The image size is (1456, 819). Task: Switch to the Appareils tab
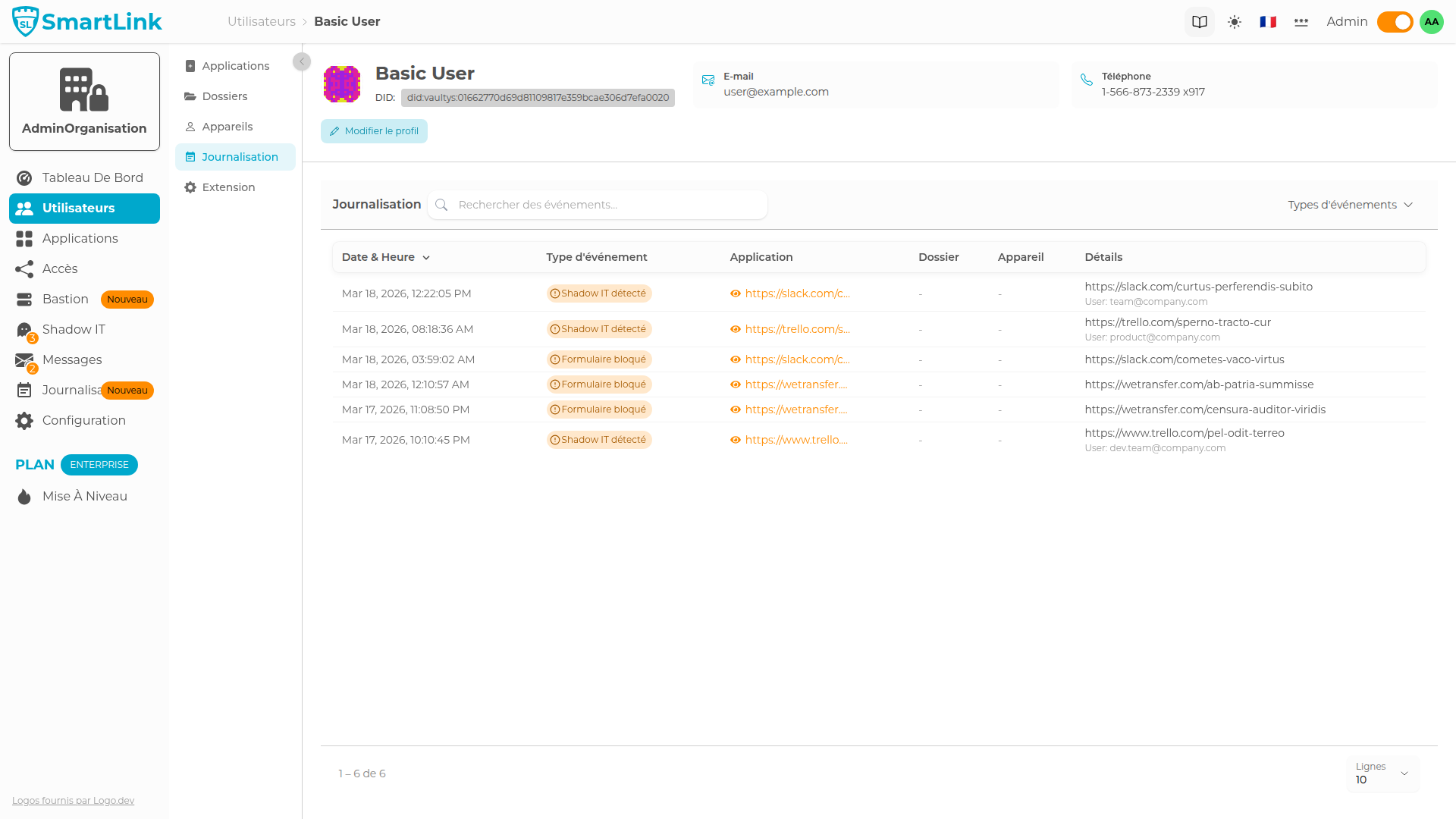point(226,126)
